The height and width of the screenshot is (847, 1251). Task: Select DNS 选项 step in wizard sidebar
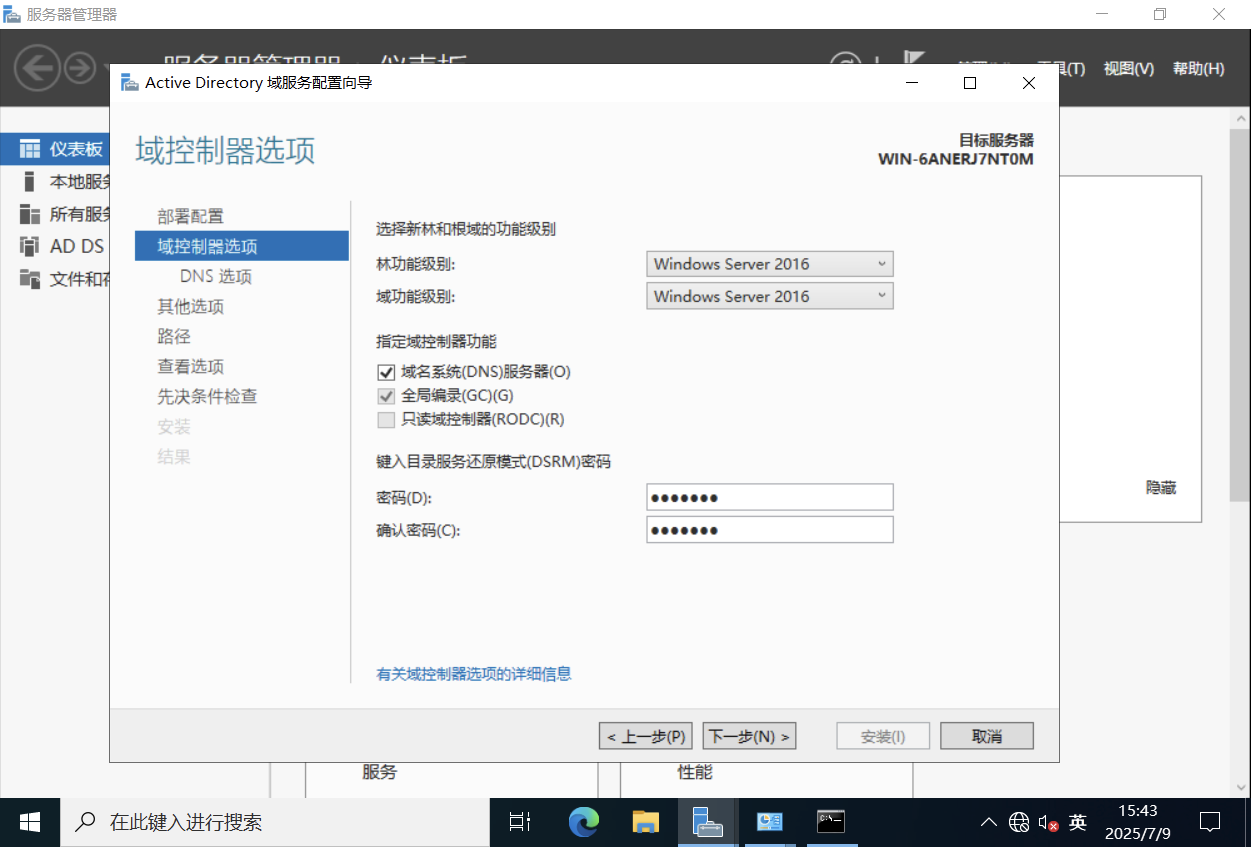(216, 276)
